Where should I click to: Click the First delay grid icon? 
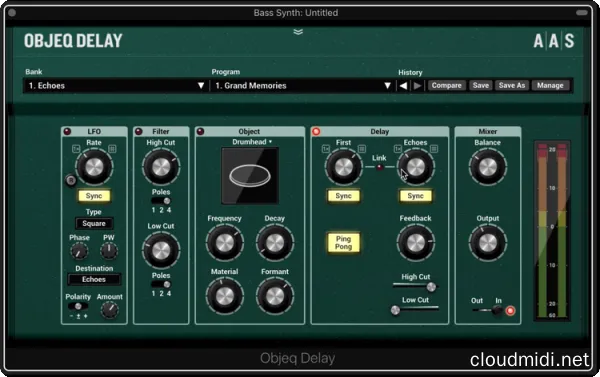(x=362, y=149)
